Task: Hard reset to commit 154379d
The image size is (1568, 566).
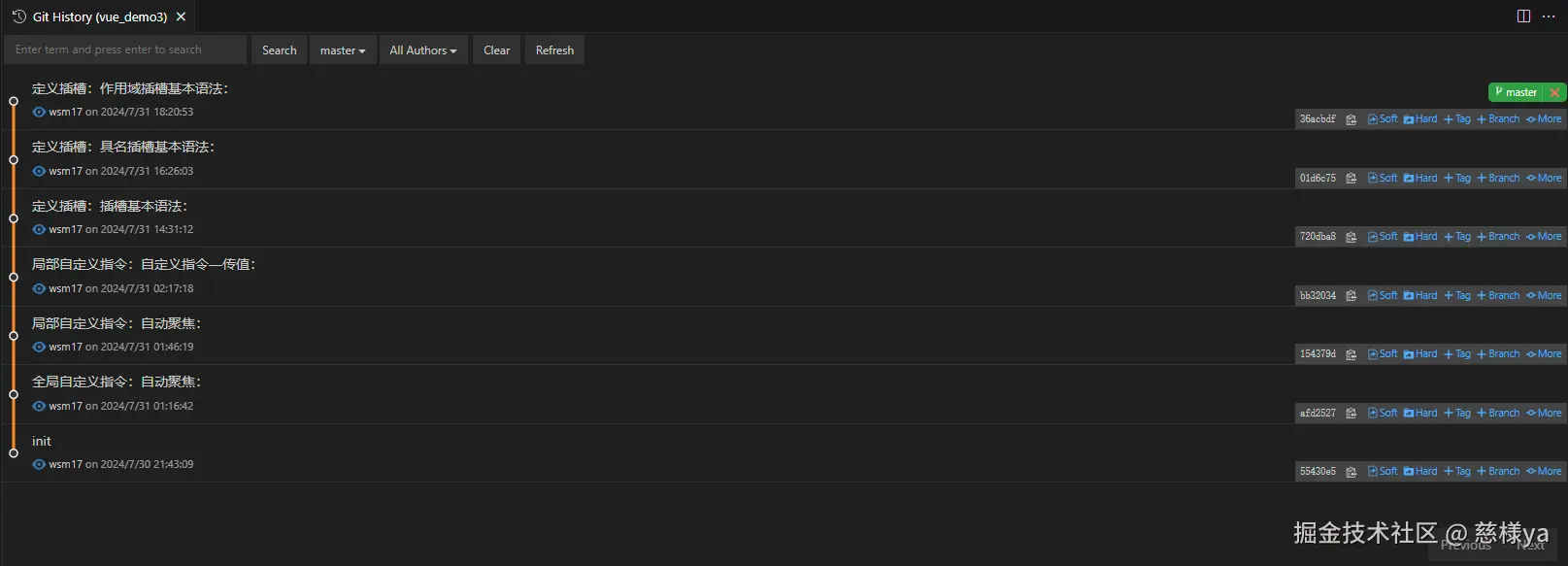Action: point(1420,354)
